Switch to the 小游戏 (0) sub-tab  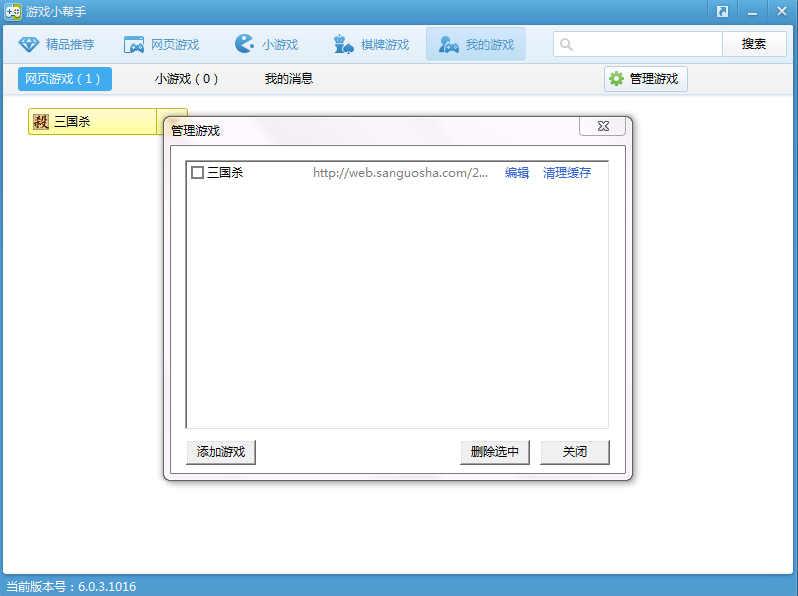tap(186, 79)
